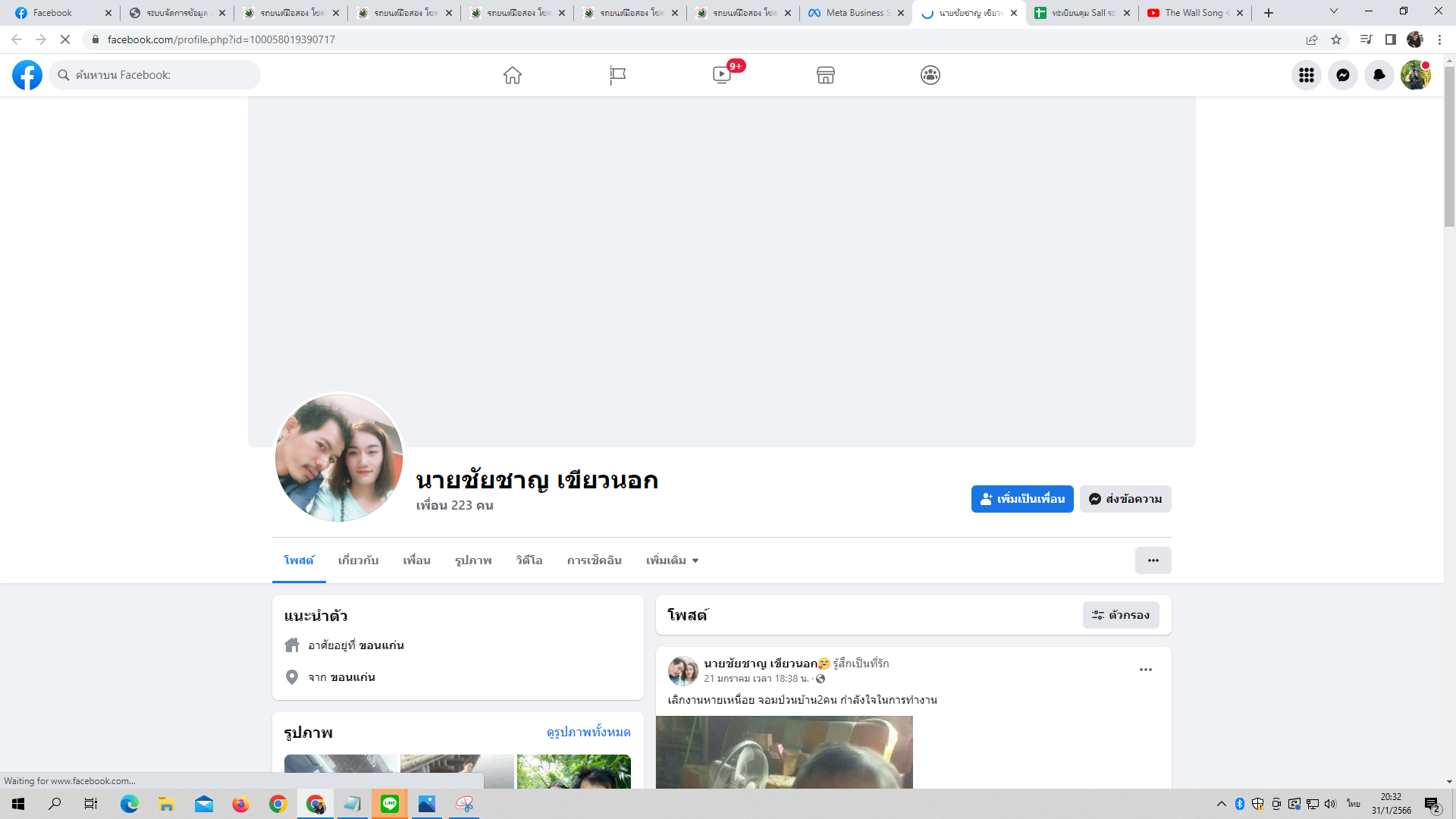Open the ดูรูปภาพทั้งหมด link
The width and height of the screenshot is (1456, 819).
point(588,733)
